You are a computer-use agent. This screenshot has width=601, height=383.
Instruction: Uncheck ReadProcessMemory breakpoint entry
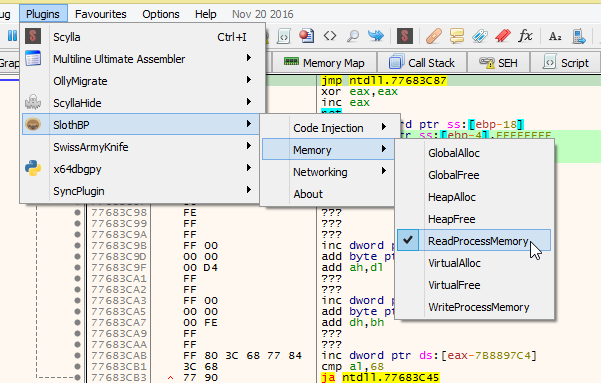point(474,241)
